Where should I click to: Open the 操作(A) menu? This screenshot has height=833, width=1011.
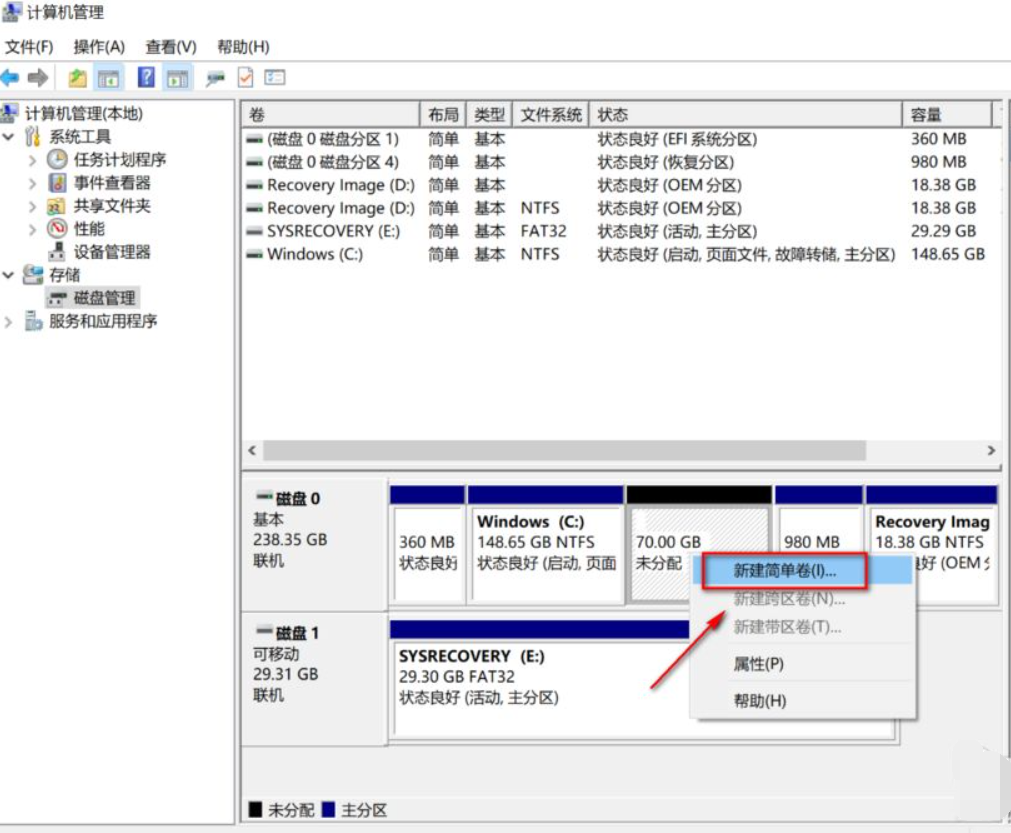[x=97, y=46]
